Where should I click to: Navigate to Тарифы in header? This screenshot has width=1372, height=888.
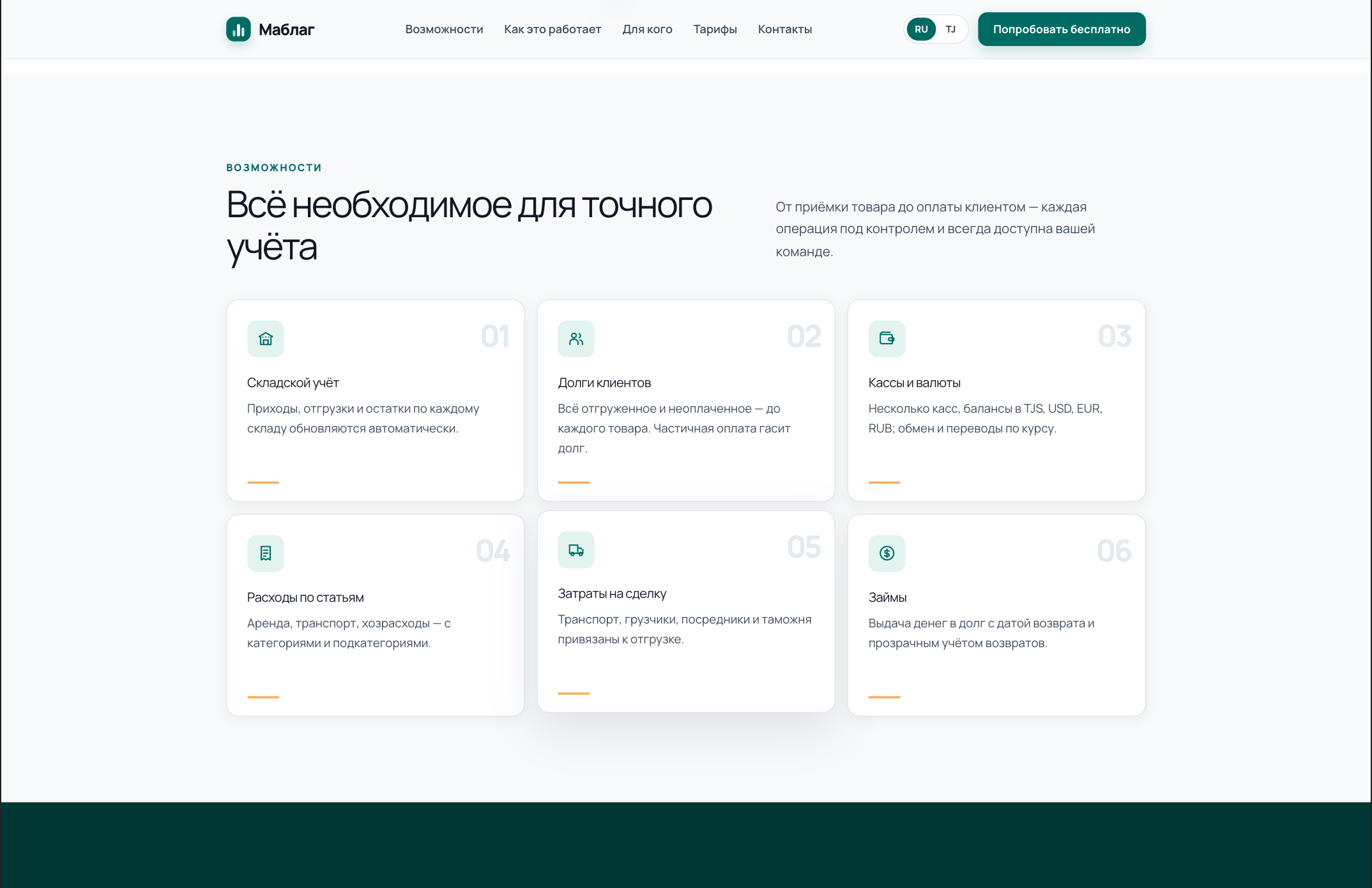point(715,29)
